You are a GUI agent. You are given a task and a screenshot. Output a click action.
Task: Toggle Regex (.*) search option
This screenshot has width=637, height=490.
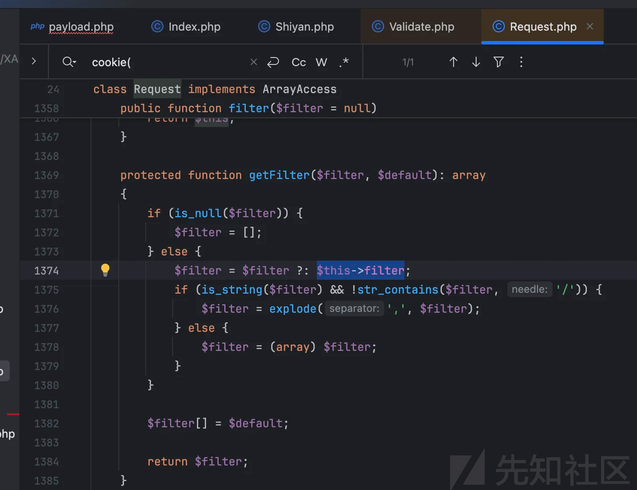(x=344, y=62)
